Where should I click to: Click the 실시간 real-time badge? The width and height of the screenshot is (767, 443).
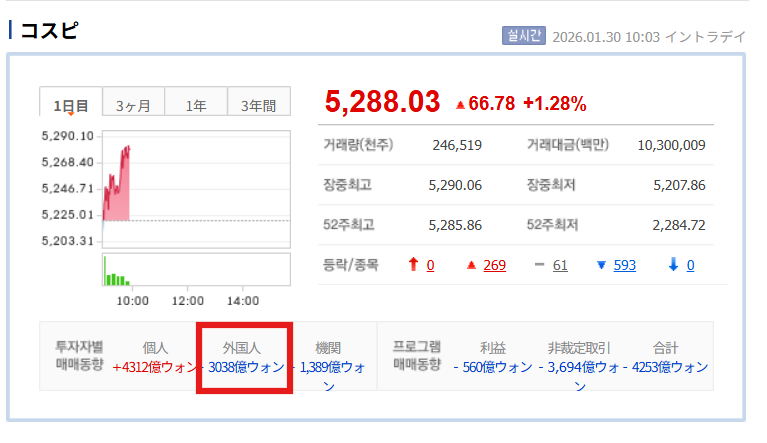click(523, 36)
